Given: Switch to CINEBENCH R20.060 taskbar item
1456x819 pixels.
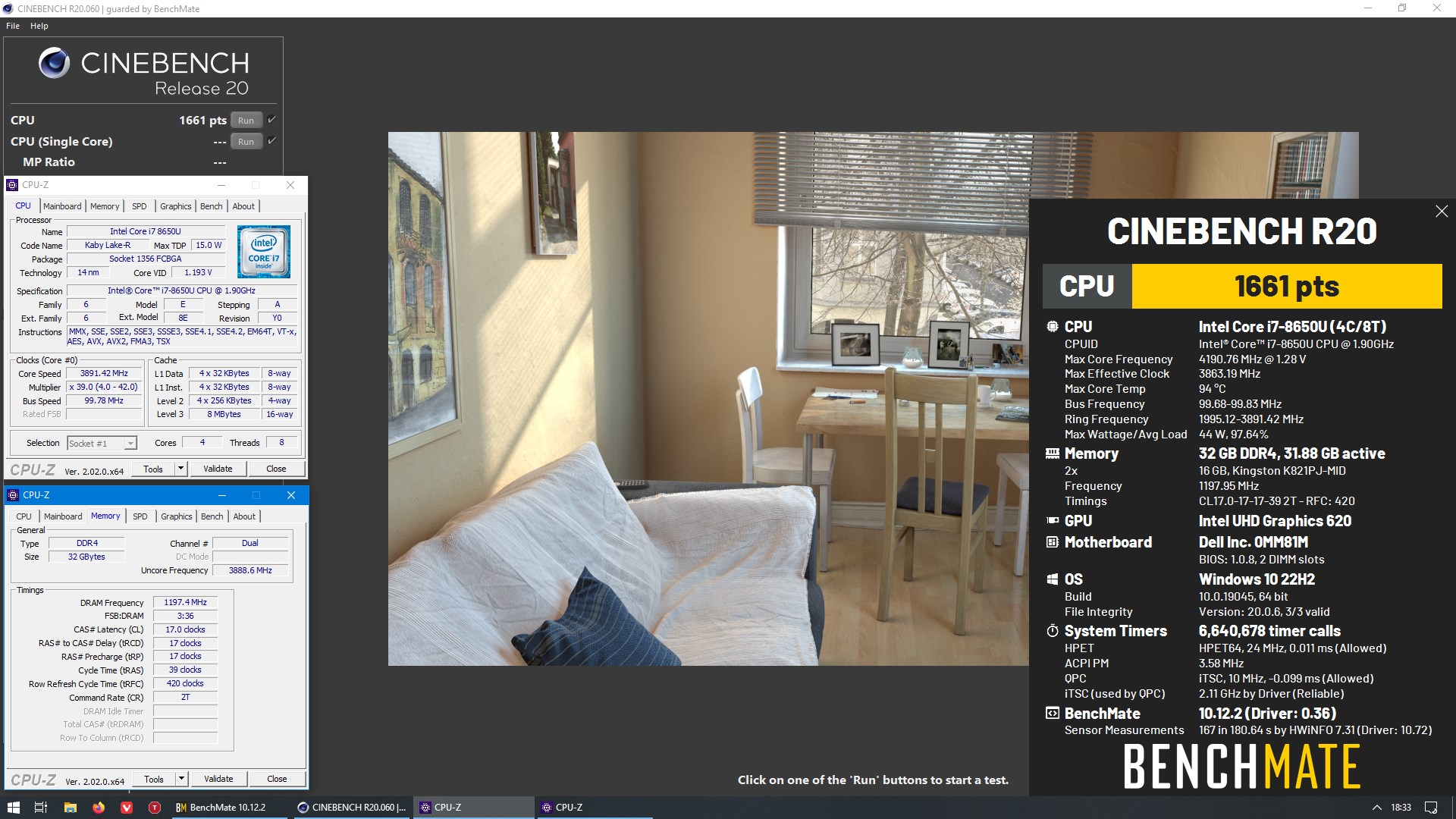Looking at the screenshot, I should (x=352, y=808).
